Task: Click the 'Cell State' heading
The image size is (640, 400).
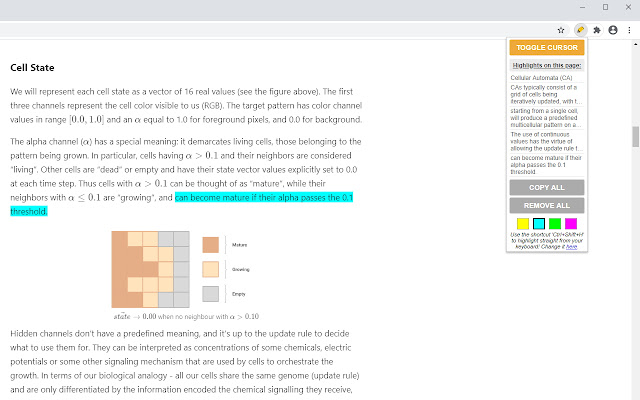Action: click(x=32, y=68)
